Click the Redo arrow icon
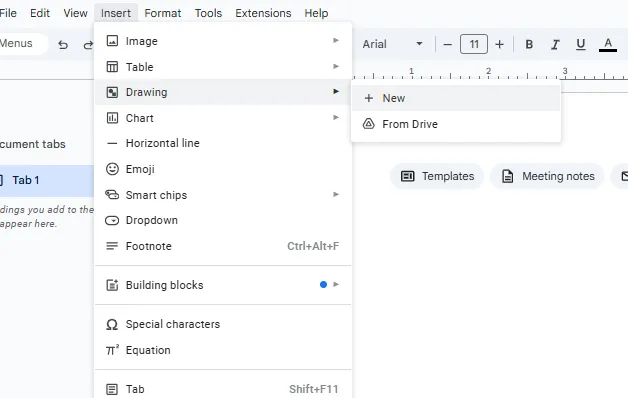The image size is (628, 398). (88, 44)
